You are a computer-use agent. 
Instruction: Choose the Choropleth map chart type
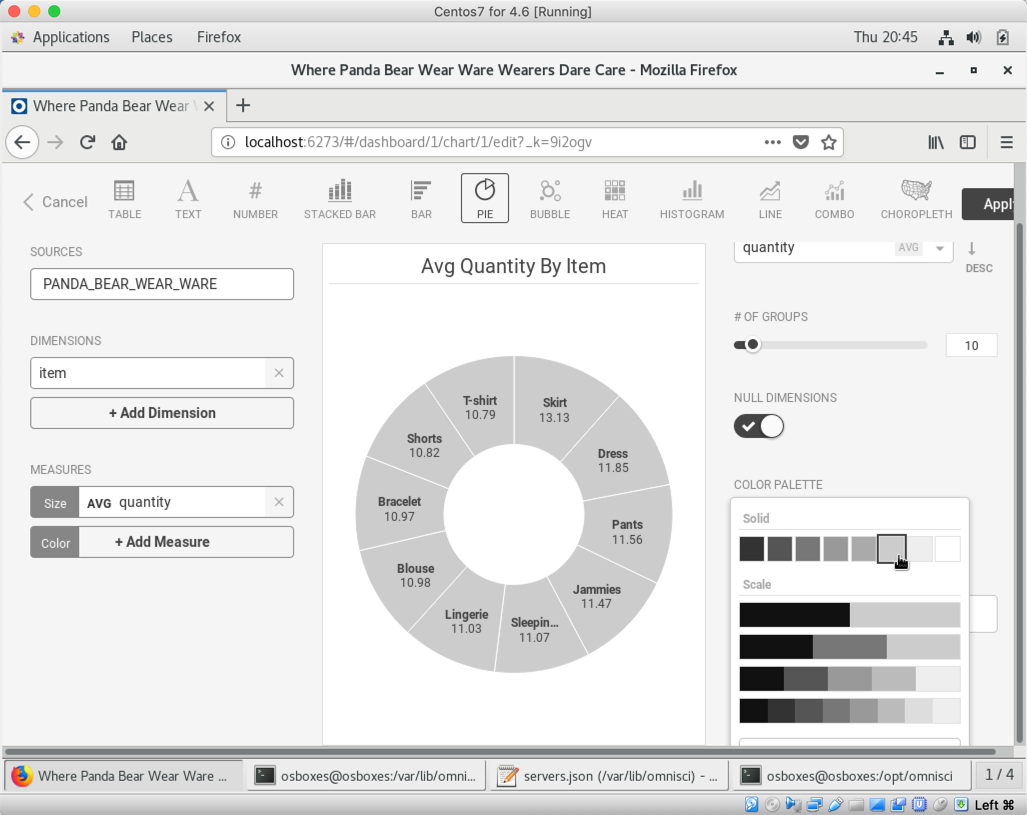pos(915,199)
